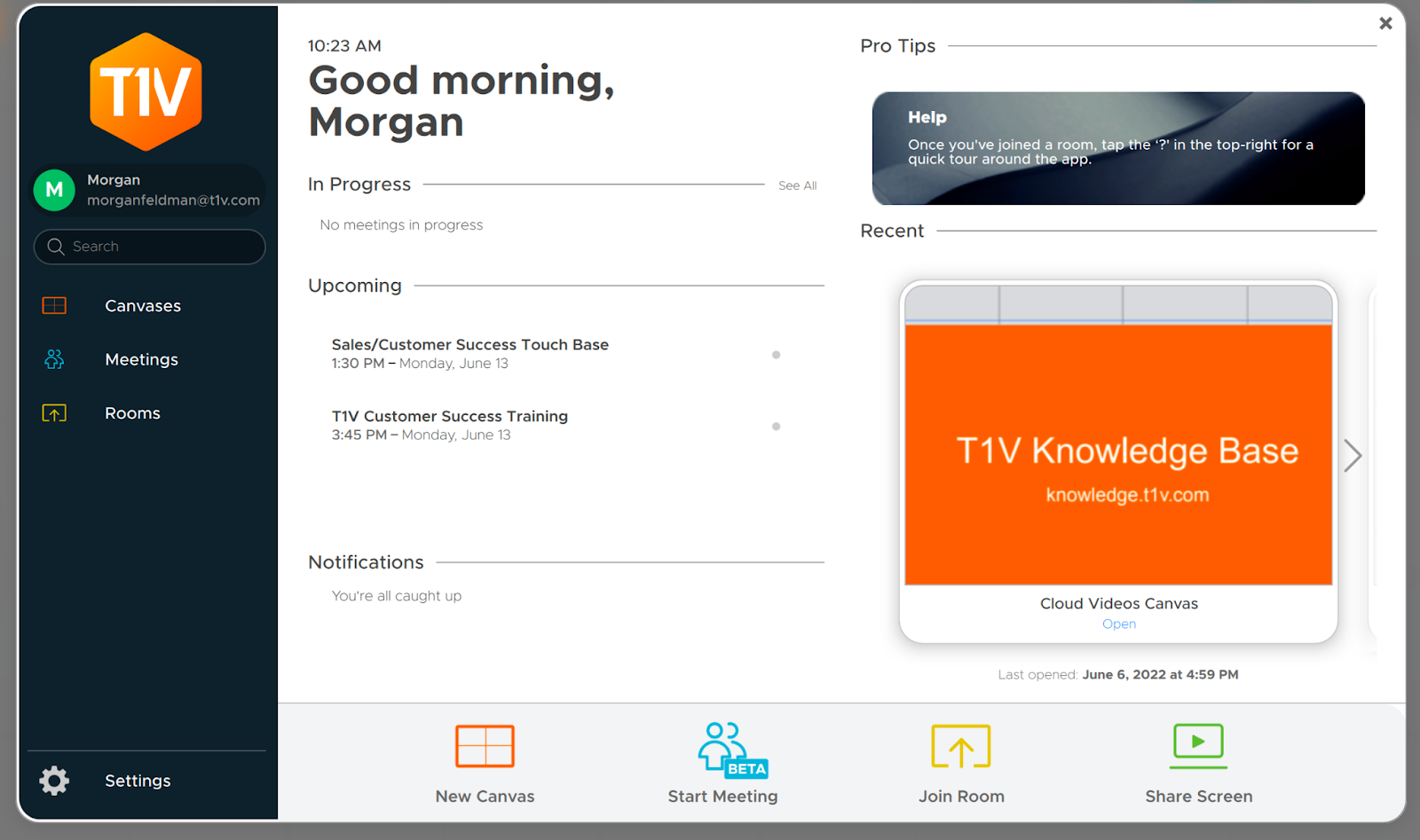The image size is (1420, 840).
Task: Click the Open link for Cloud Videos Canvas
Action: coord(1119,624)
